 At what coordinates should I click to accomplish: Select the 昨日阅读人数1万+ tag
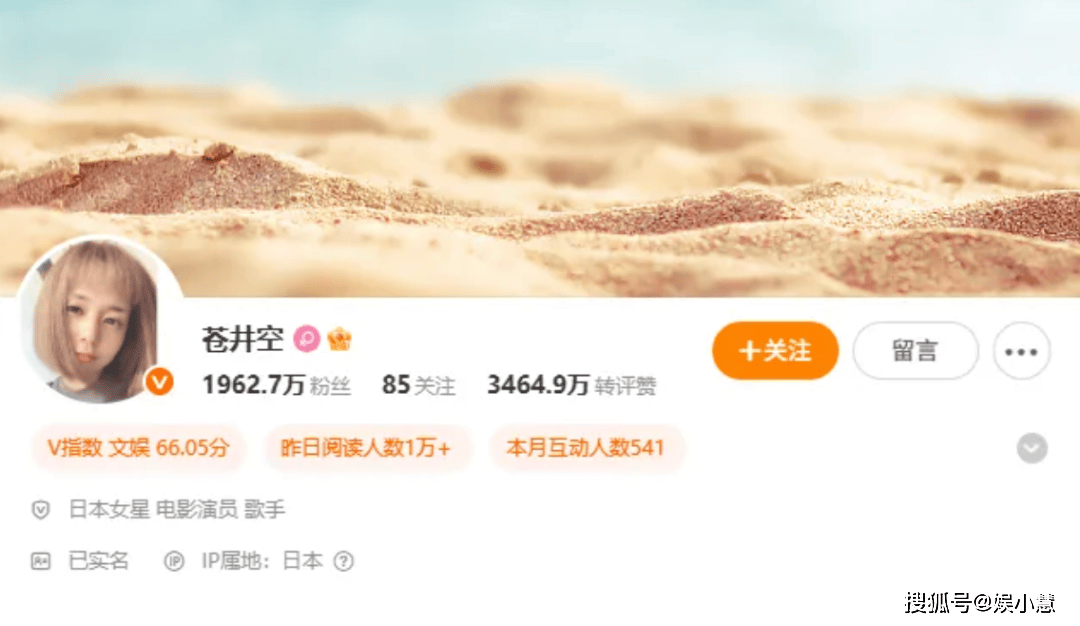coord(366,448)
